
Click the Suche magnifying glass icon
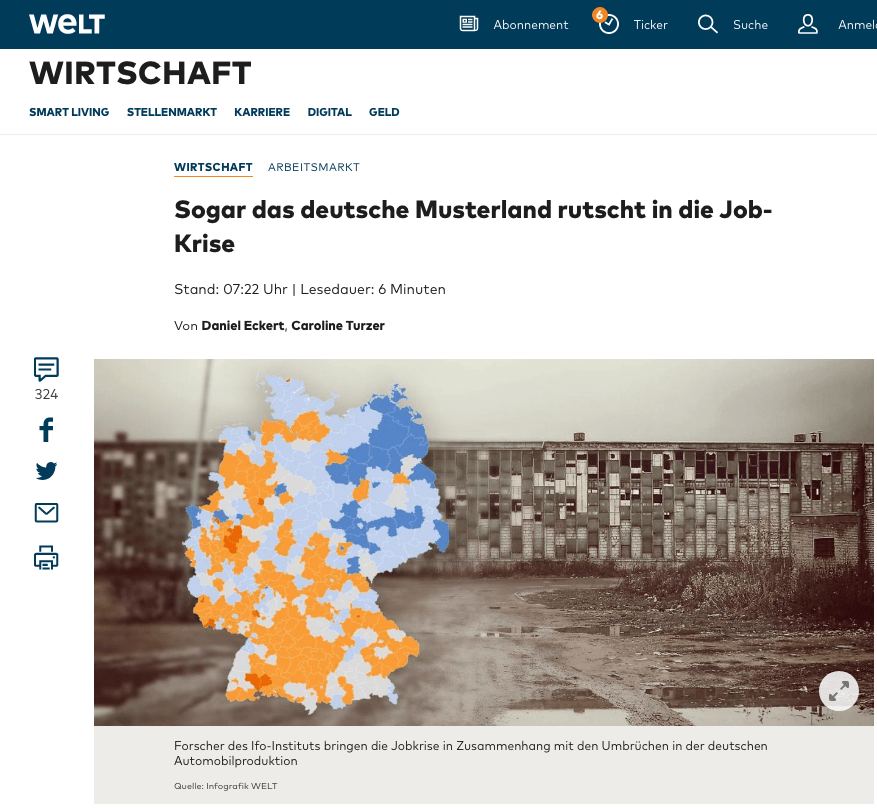coord(708,24)
